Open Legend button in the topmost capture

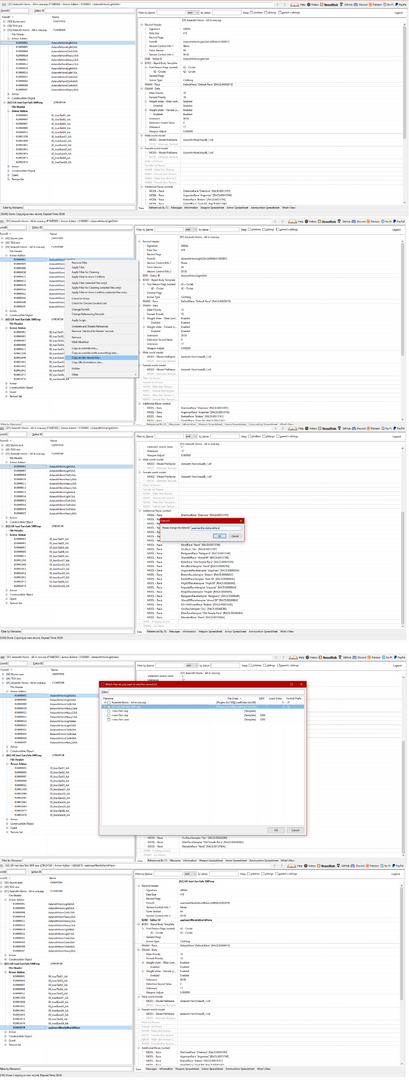pos(399,12)
